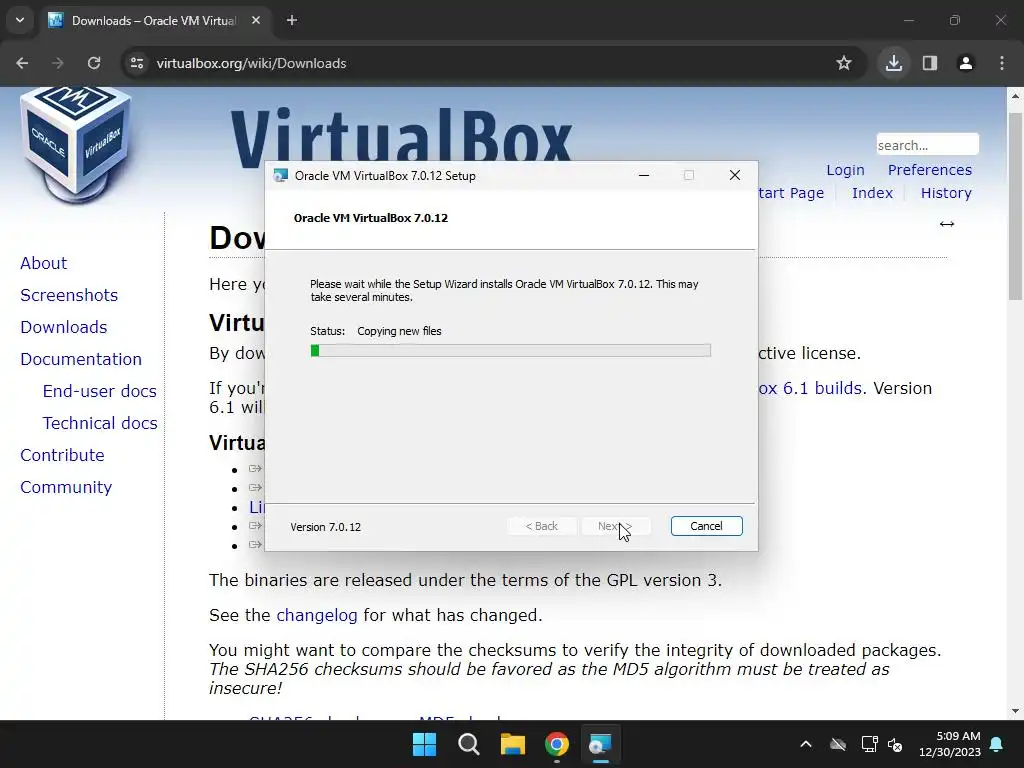Click the disabled Back button in setup
Screen dimensions: 1024x768
pos(541,526)
